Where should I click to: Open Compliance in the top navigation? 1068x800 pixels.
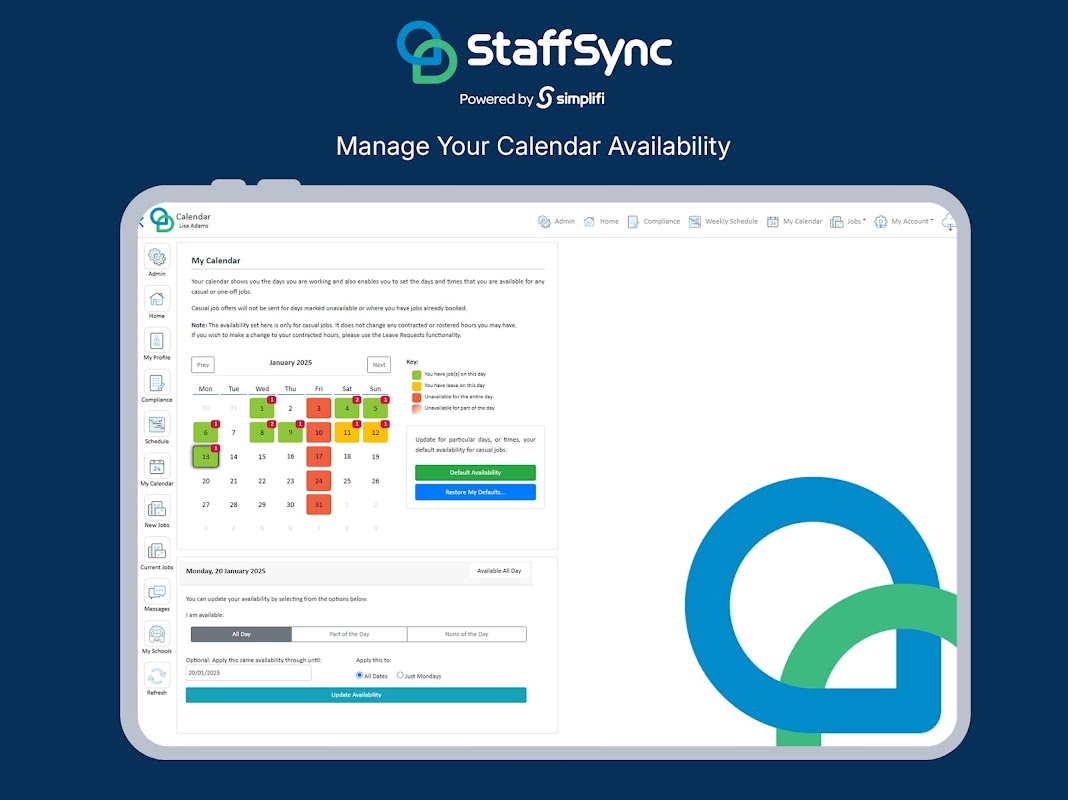pyautogui.click(x=653, y=221)
